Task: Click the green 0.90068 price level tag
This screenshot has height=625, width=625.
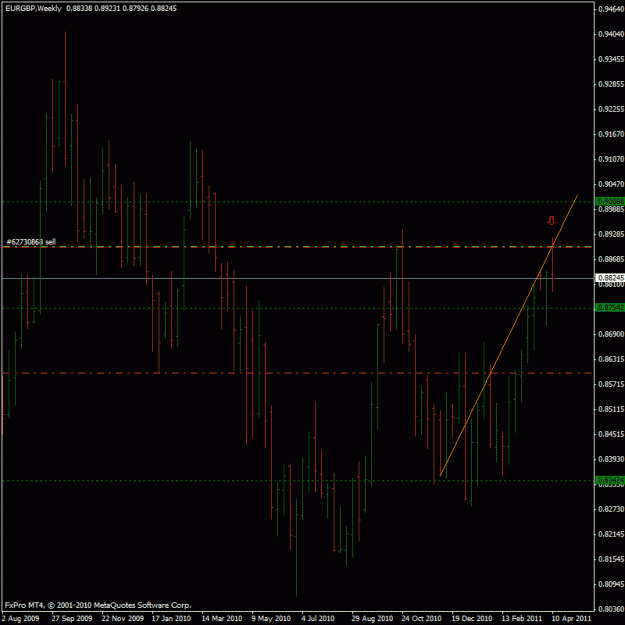Action: [610, 202]
